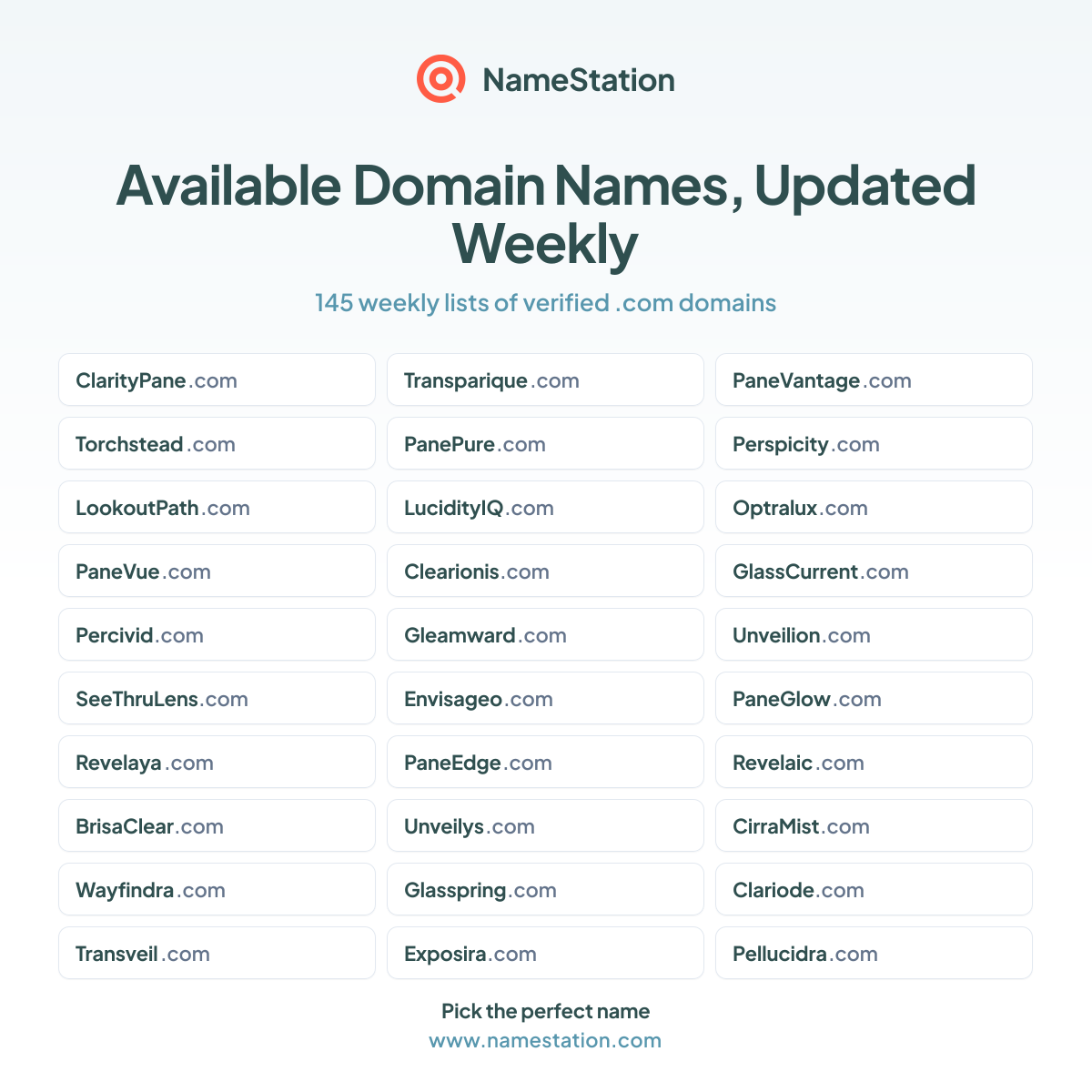Open the LookoutPath.com domain card
The width and height of the screenshot is (1092, 1092).
tap(217, 507)
